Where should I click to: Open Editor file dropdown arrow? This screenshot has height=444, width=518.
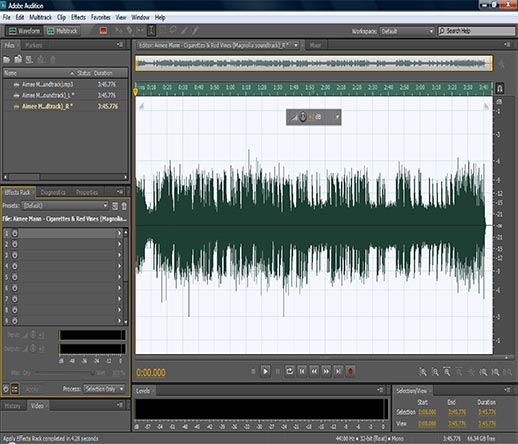(296, 45)
